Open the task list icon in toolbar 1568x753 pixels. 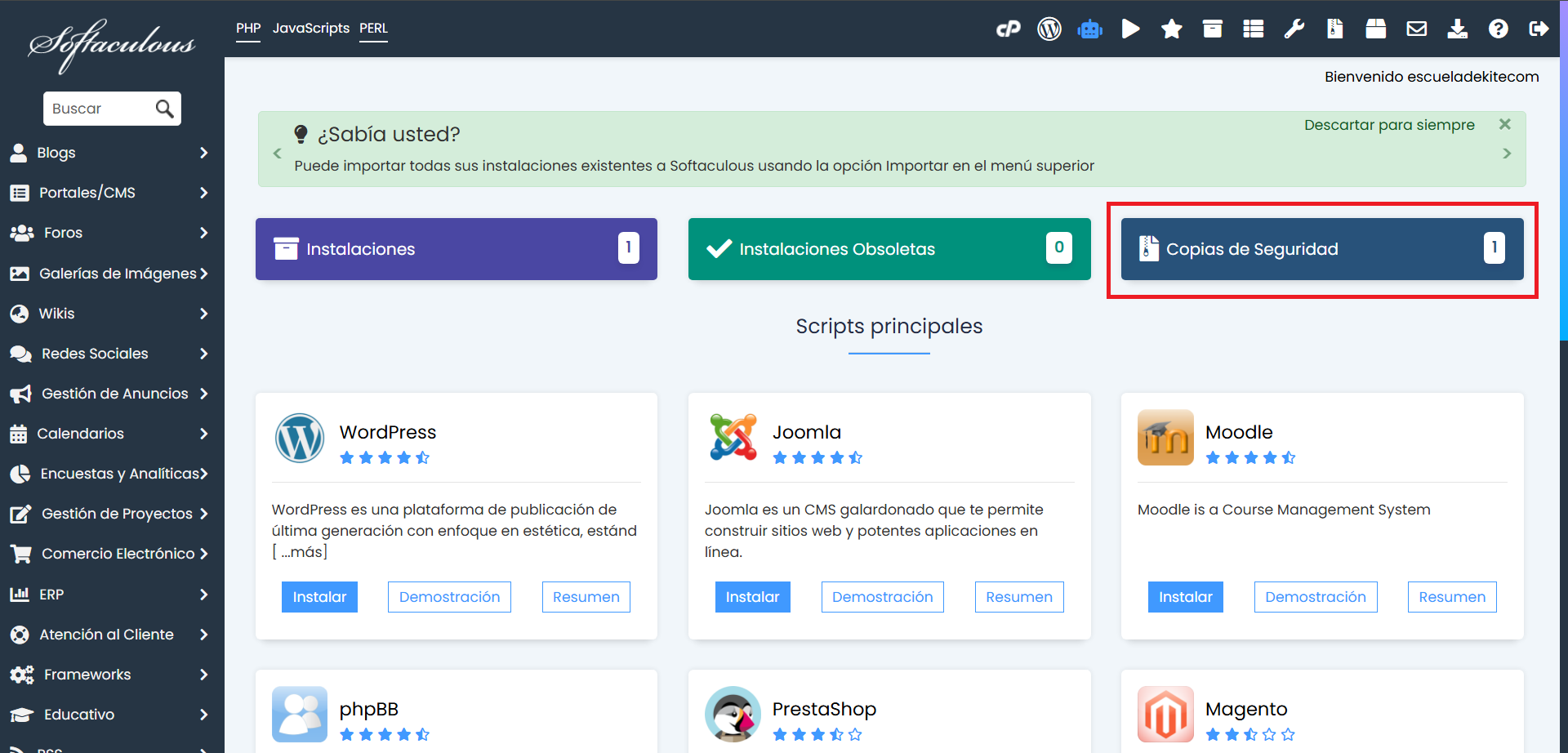1254,29
